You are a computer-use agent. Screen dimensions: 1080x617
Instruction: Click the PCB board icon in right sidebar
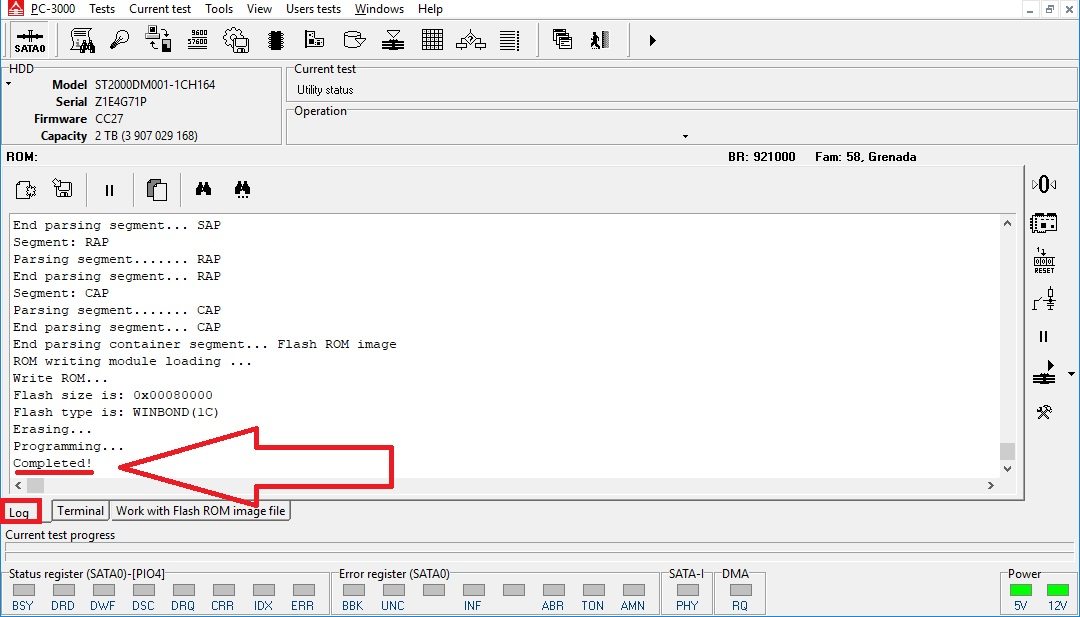click(x=1044, y=222)
